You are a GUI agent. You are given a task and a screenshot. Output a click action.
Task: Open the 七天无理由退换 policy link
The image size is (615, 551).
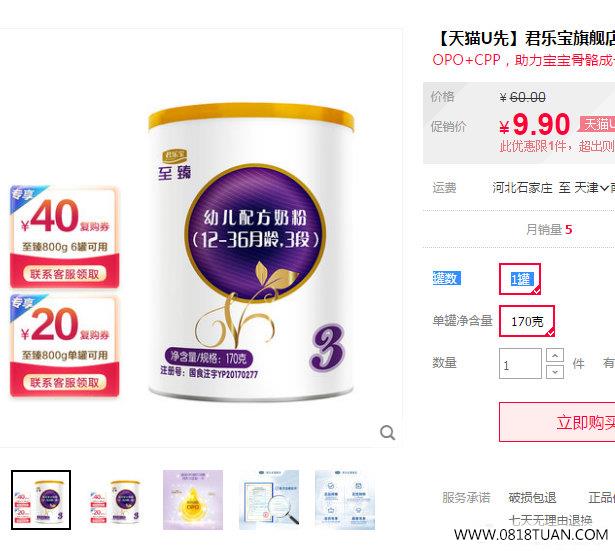pos(550,520)
